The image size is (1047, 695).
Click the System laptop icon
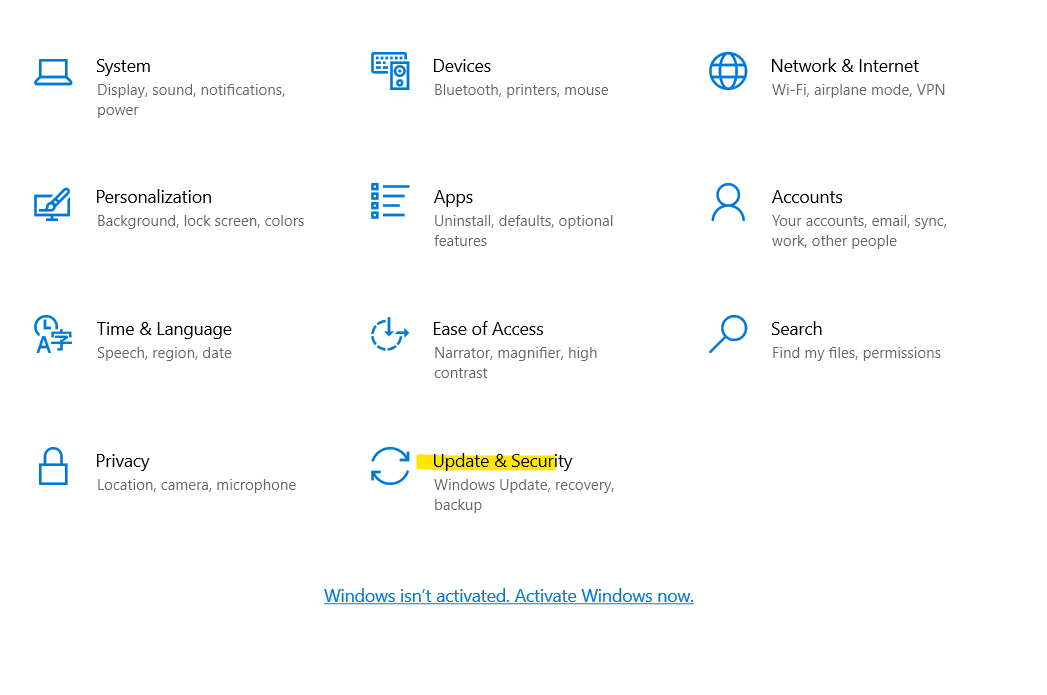pos(53,72)
